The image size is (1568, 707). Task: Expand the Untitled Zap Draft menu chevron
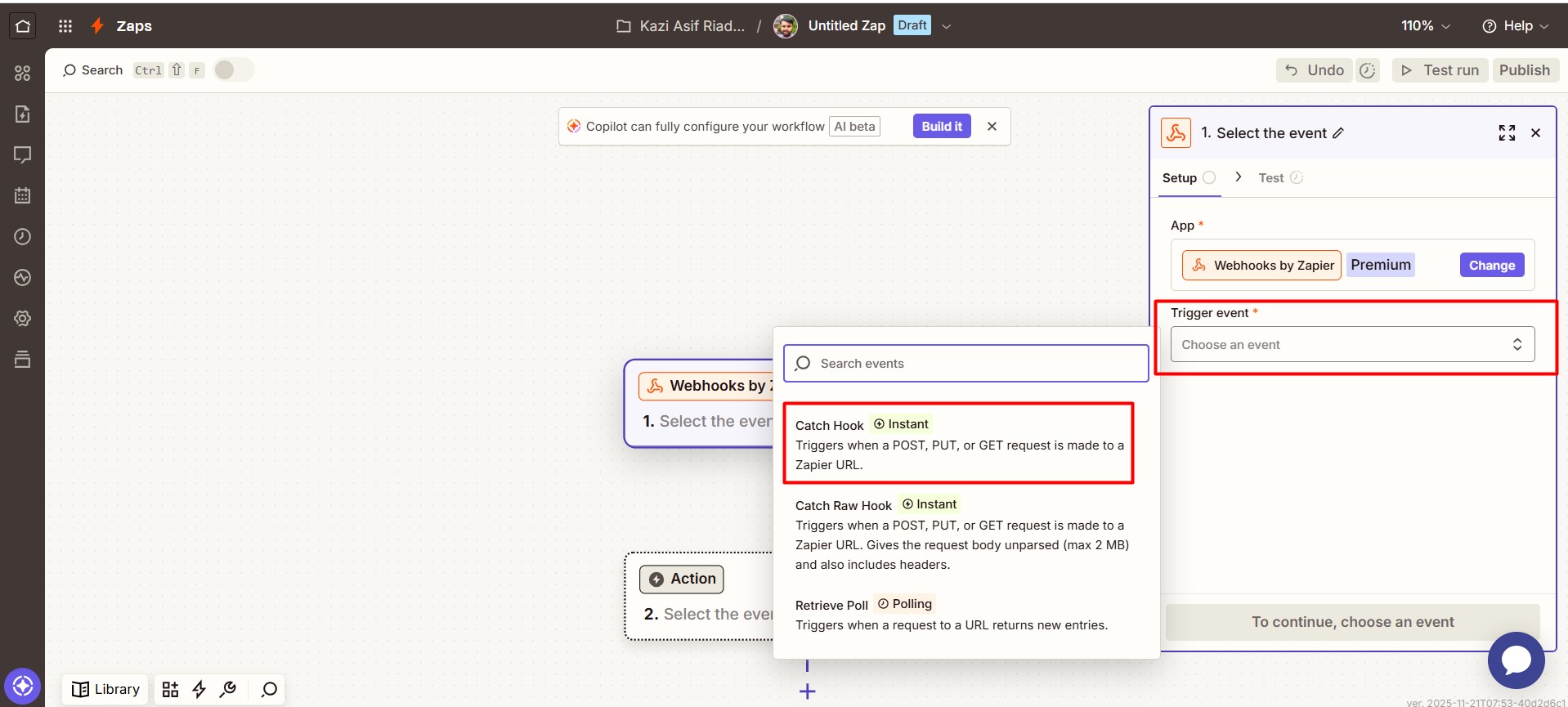(947, 26)
